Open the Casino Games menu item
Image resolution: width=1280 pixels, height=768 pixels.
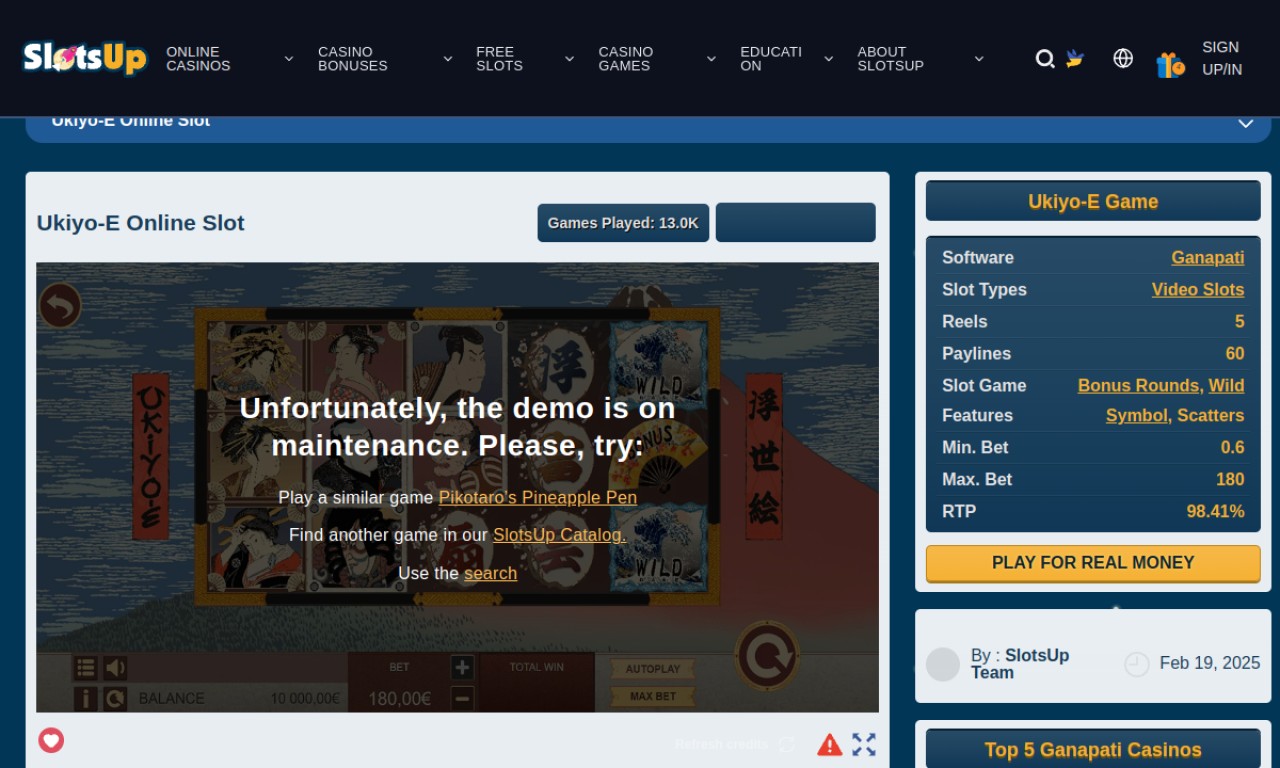(626, 59)
